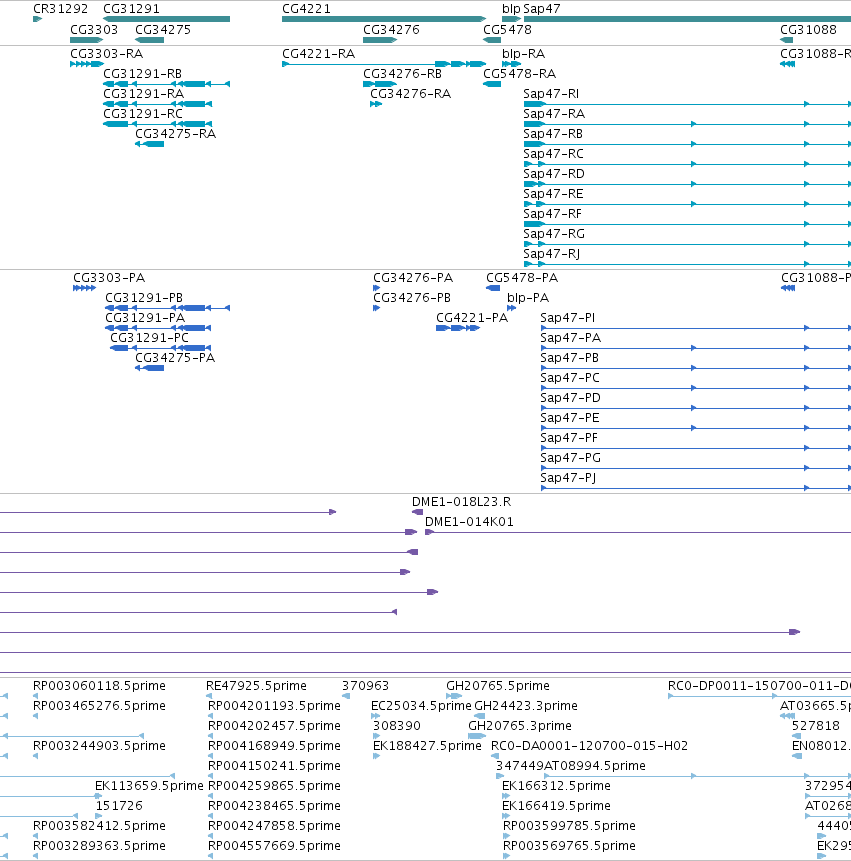Open the "CG34275-PA" protein label

coord(175,358)
